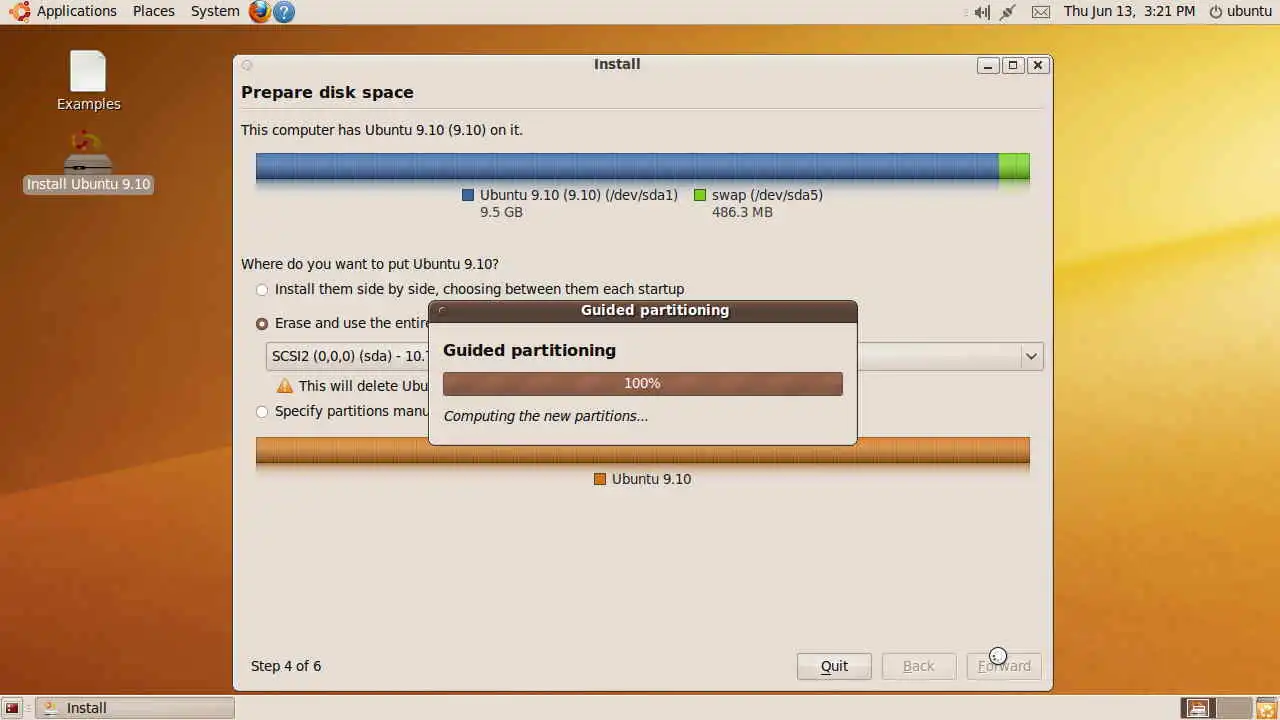1280x720 pixels.
Task: Click the blue sda1 partition in disk bar
Action: [627, 167]
